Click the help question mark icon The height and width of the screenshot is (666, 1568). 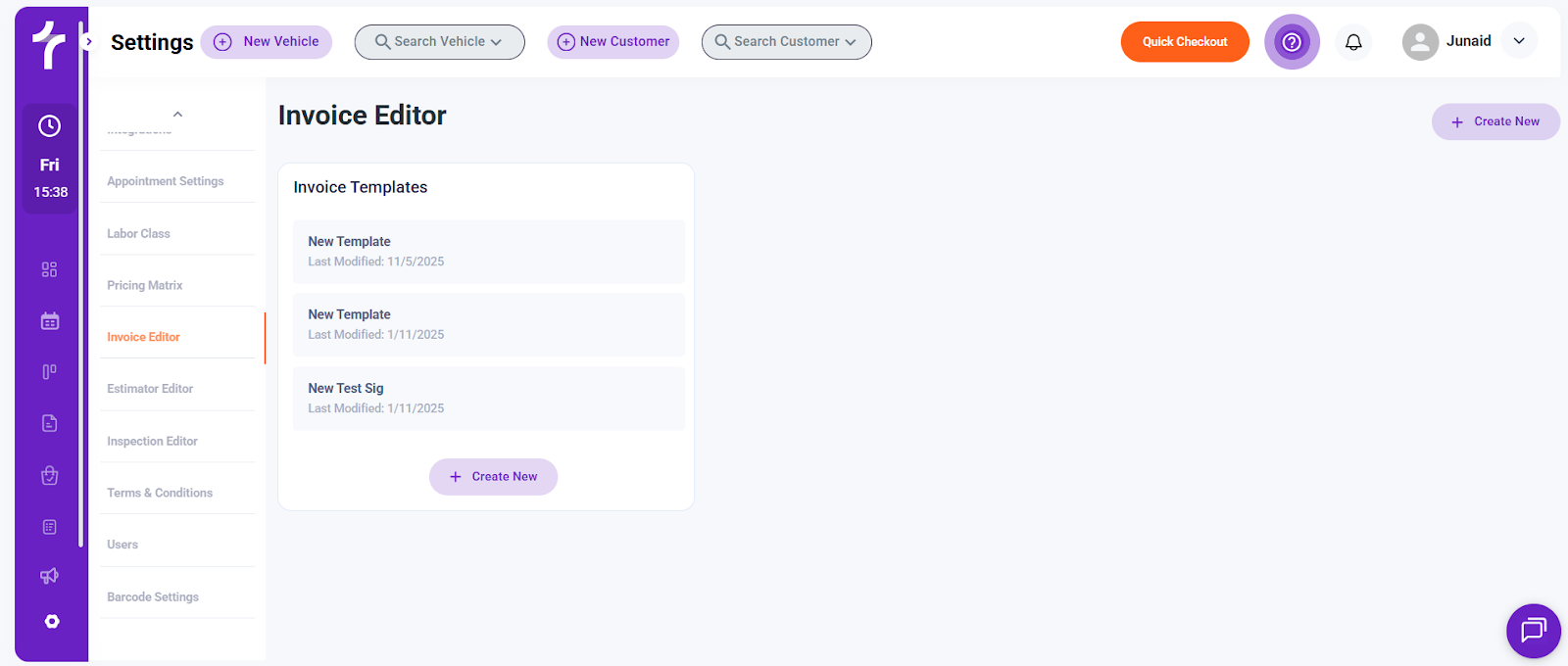[1292, 42]
